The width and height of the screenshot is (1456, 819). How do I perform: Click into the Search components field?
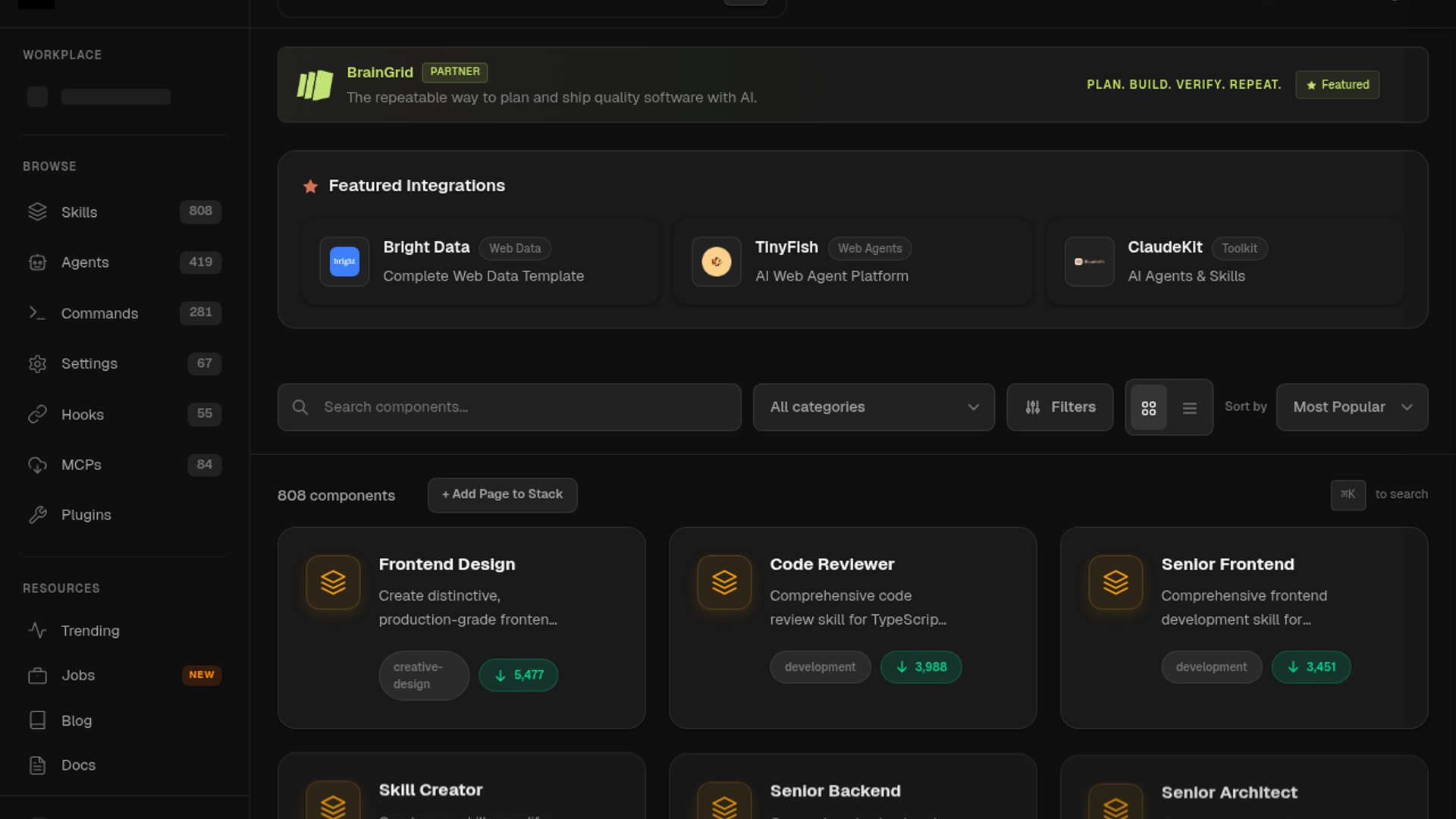523,407
